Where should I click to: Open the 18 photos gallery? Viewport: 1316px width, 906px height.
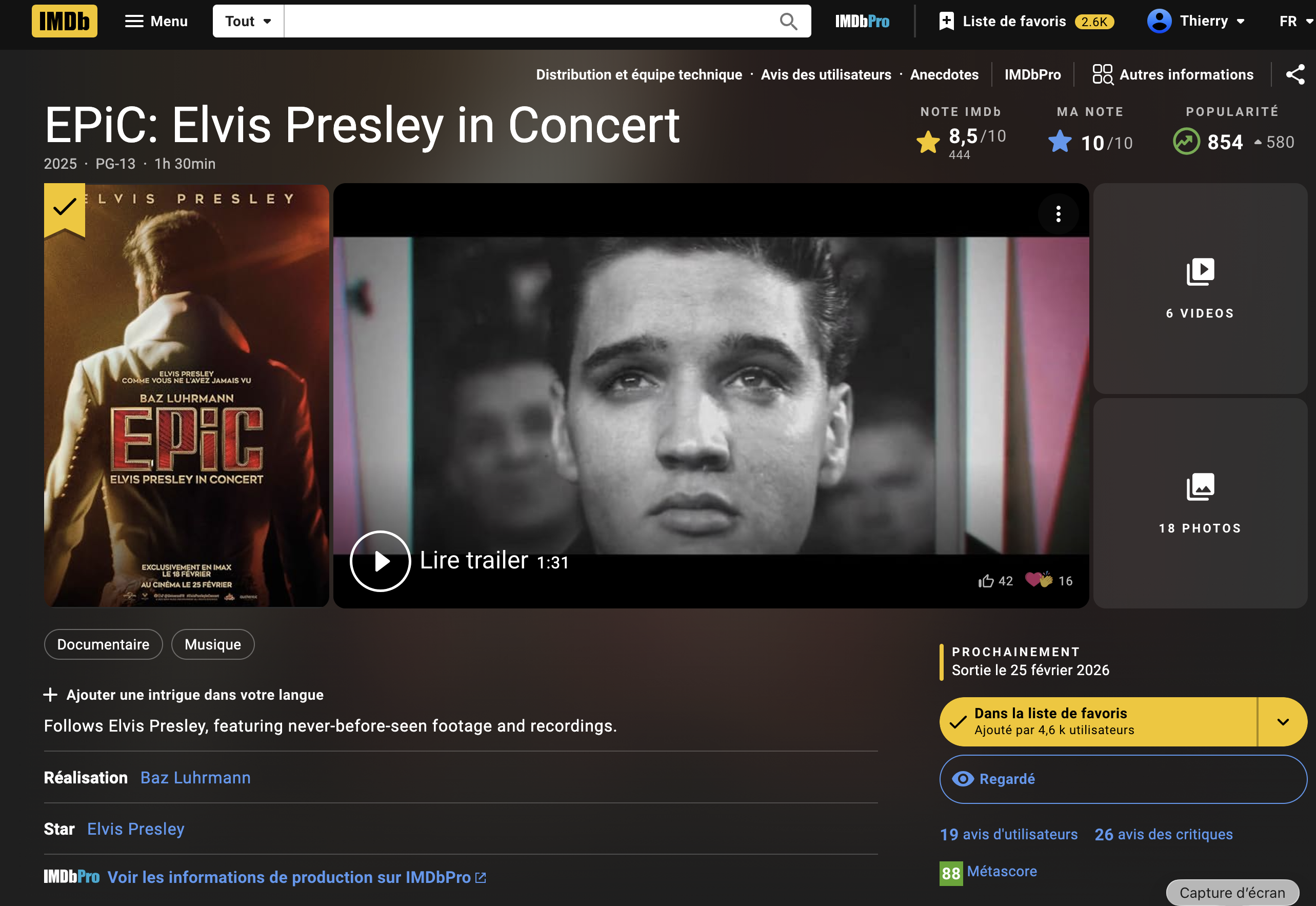1200,503
